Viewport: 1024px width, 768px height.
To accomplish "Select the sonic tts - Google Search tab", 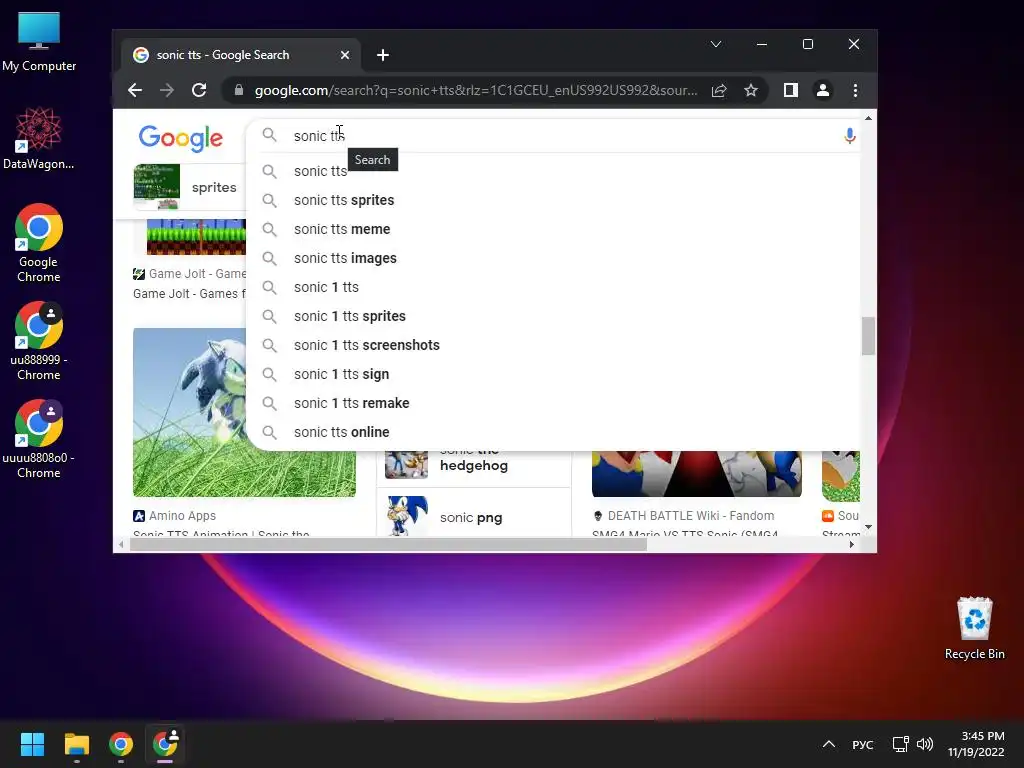I will [x=242, y=55].
